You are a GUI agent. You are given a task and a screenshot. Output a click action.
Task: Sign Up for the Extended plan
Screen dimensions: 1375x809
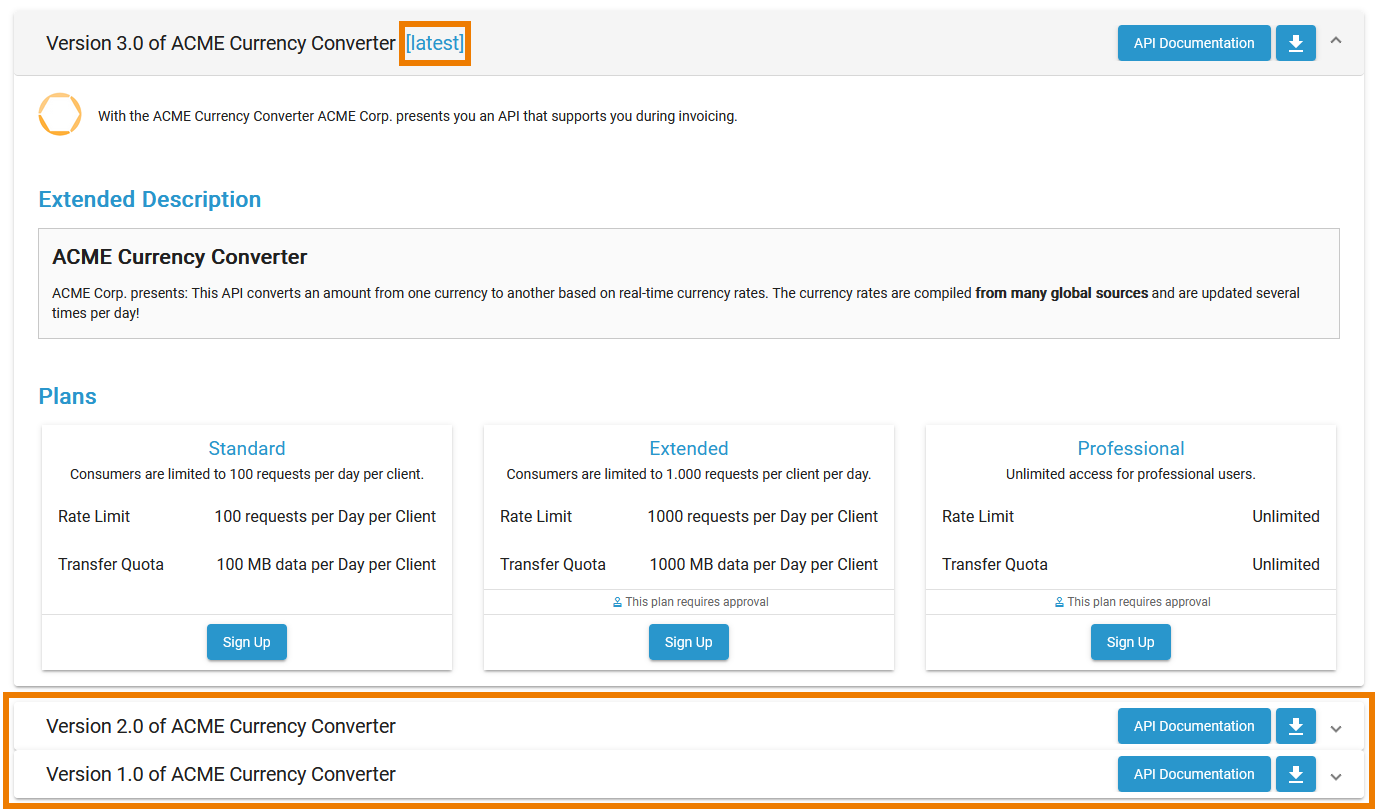pyautogui.click(x=689, y=642)
